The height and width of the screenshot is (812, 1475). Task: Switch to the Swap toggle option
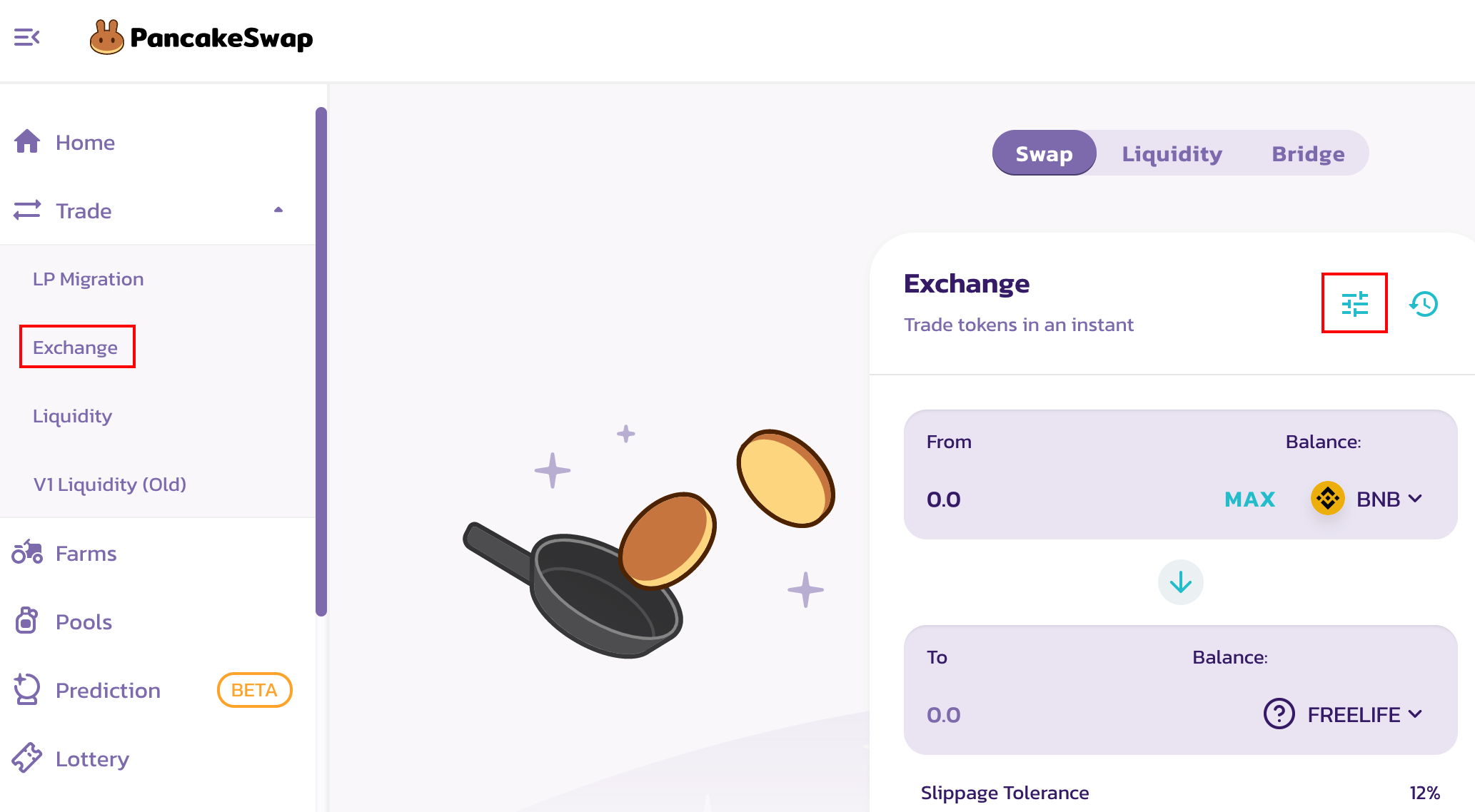pos(1044,153)
